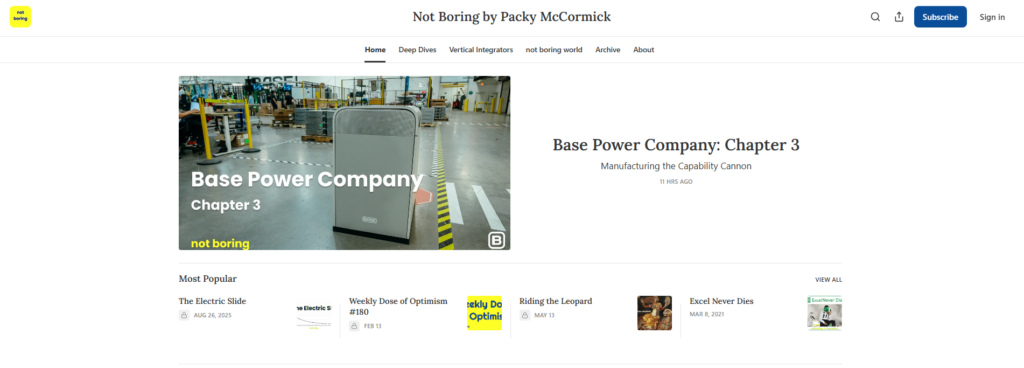Image resolution: width=1024 pixels, height=368 pixels.
Task: Open The Electric Slide post
Action: (212, 301)
